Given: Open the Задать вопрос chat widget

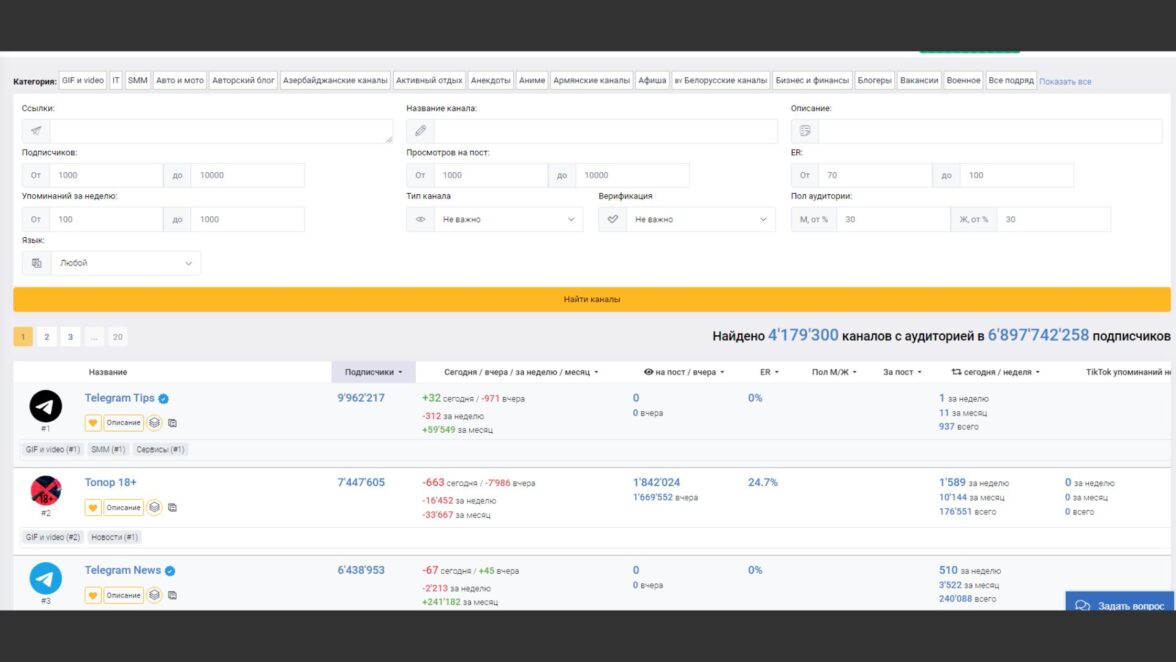Looking at the screenshot, I should pos(1119,606).
